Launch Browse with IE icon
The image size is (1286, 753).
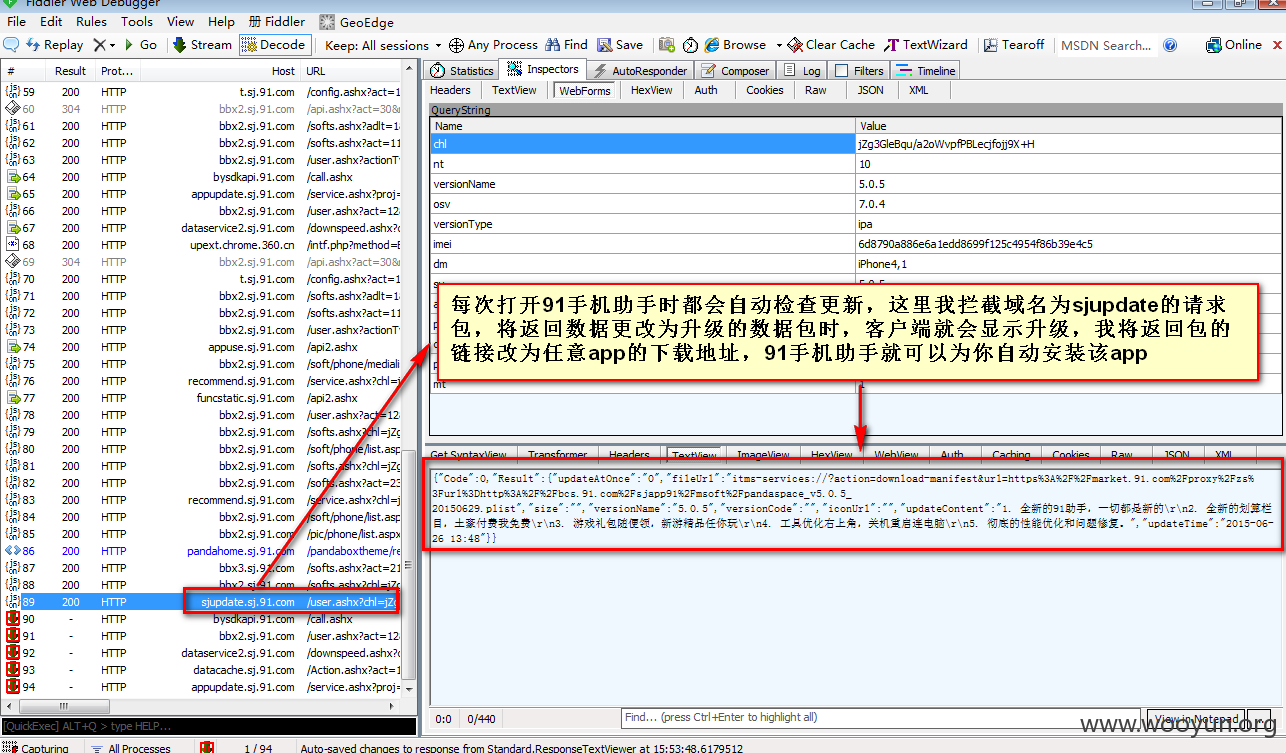point(735,45)
